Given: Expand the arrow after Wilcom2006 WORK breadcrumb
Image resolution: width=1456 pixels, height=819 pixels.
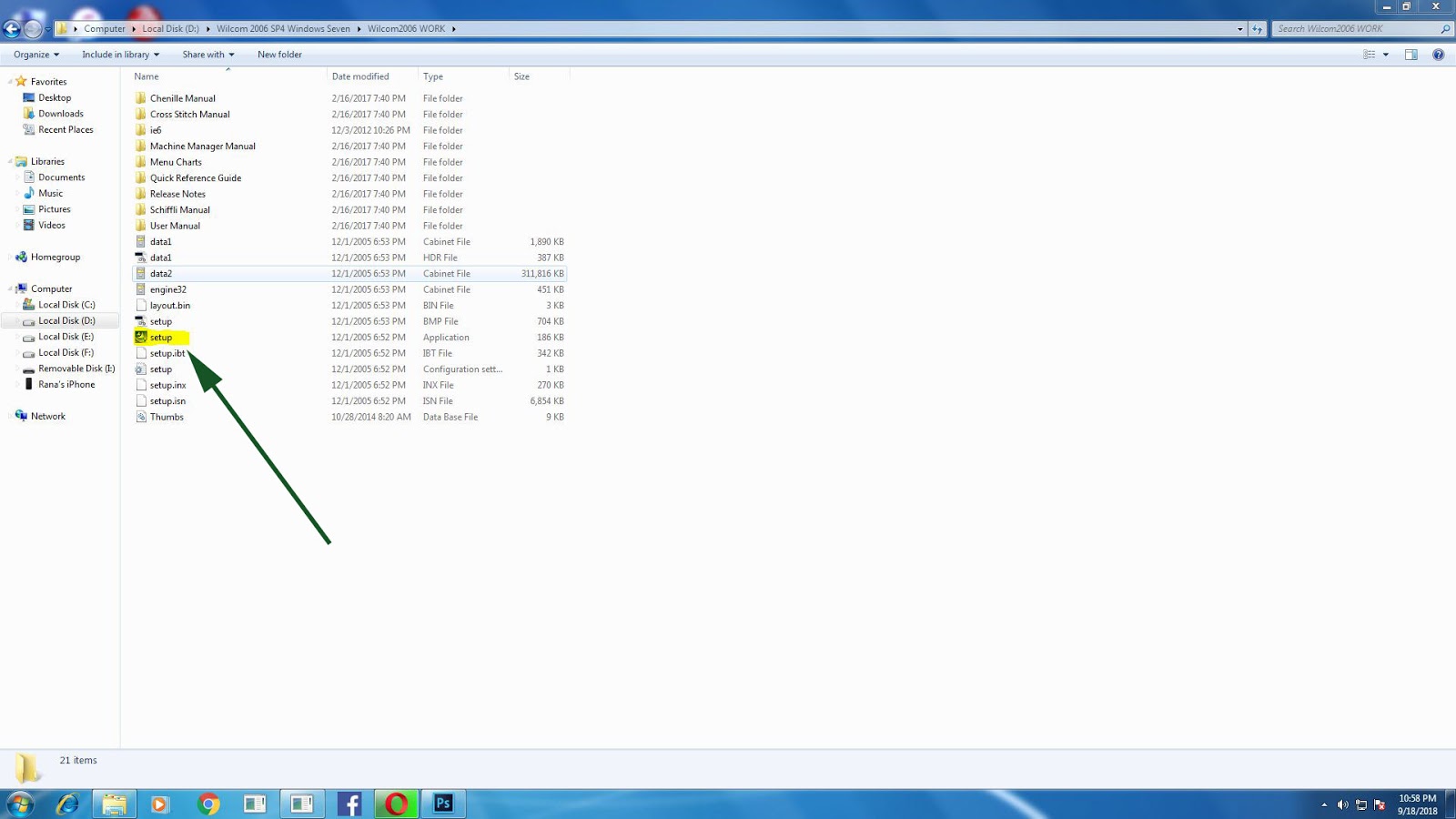Looking at the screenshot, I should (x=454, y=29).
